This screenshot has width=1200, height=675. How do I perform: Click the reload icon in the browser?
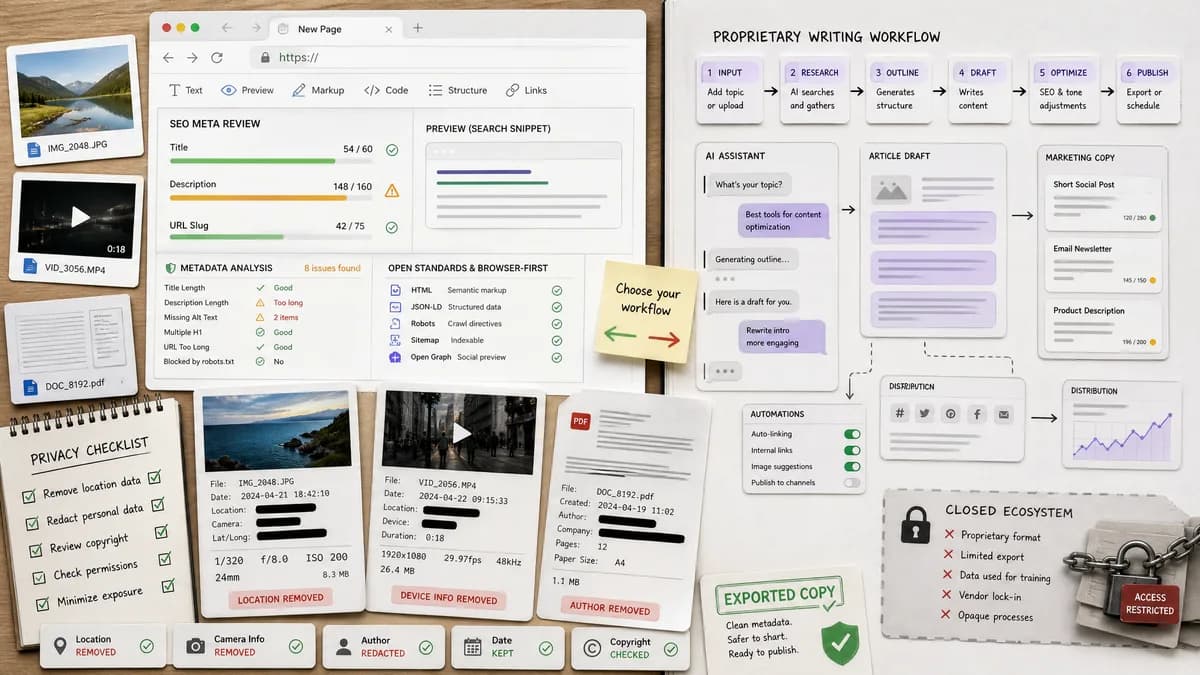217,58
